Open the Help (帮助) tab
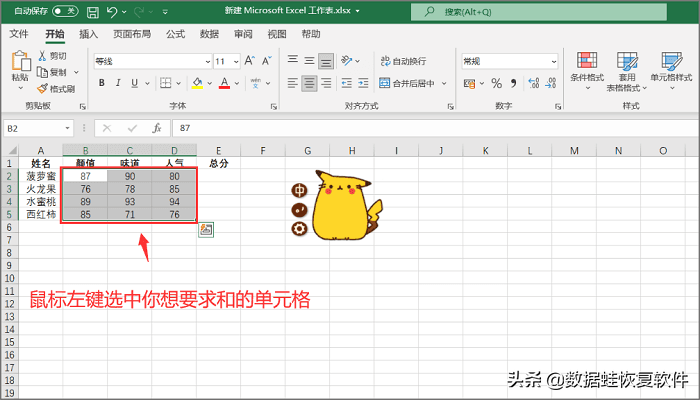This screenshot has height=400, width=700. [311, 34]
